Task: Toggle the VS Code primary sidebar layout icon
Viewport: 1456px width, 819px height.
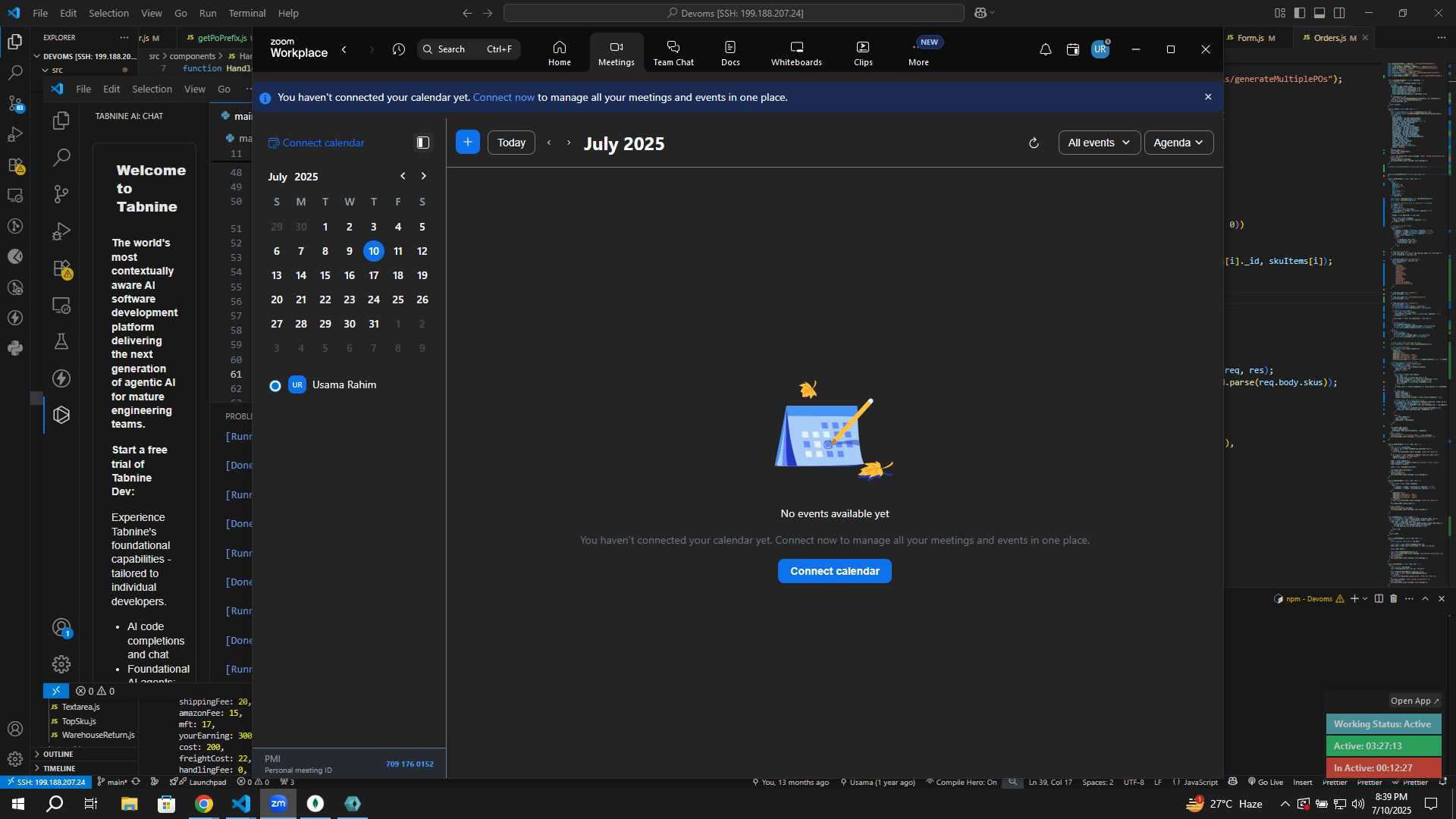Action: click(x=1300, y=13)
